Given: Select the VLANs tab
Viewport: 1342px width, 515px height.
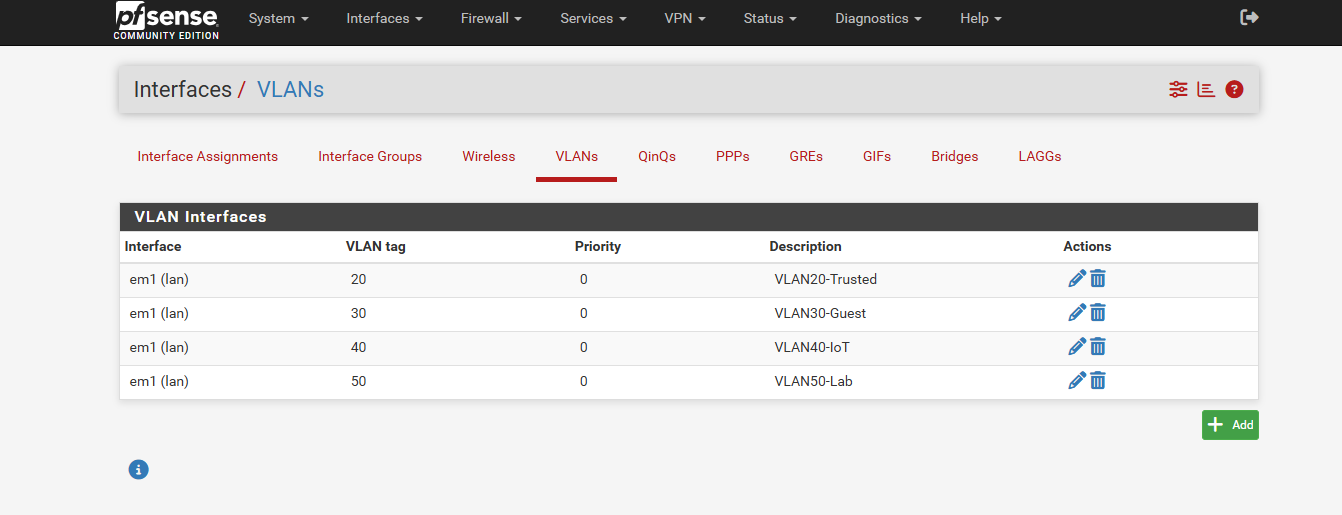Looking at the screenshot, I should [577, 156].
